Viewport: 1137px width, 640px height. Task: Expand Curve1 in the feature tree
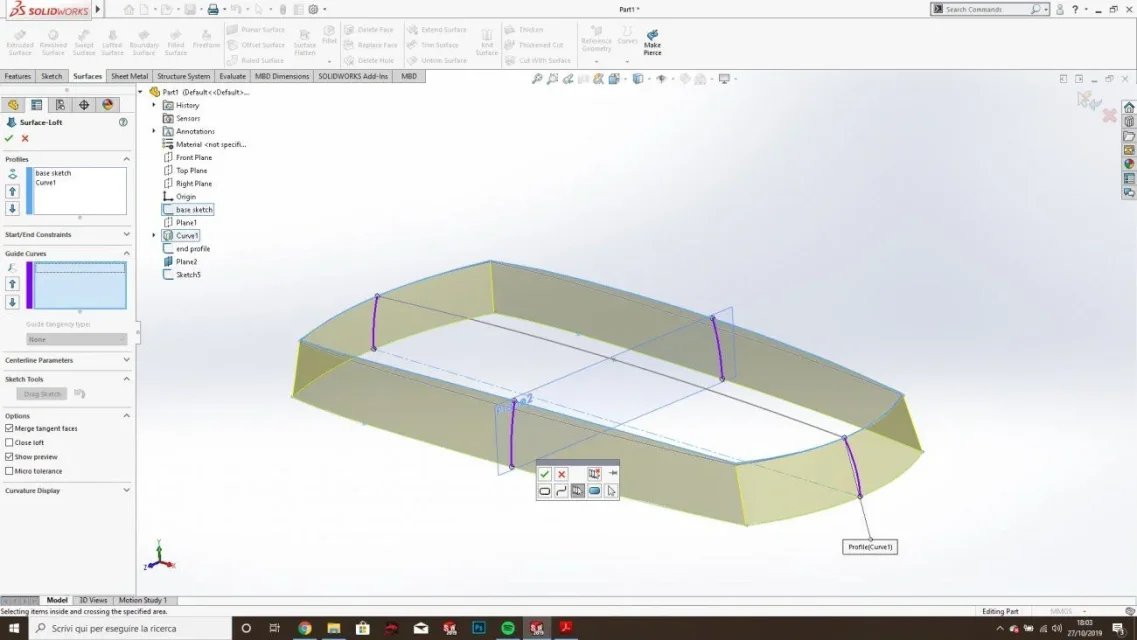[154, 236]
